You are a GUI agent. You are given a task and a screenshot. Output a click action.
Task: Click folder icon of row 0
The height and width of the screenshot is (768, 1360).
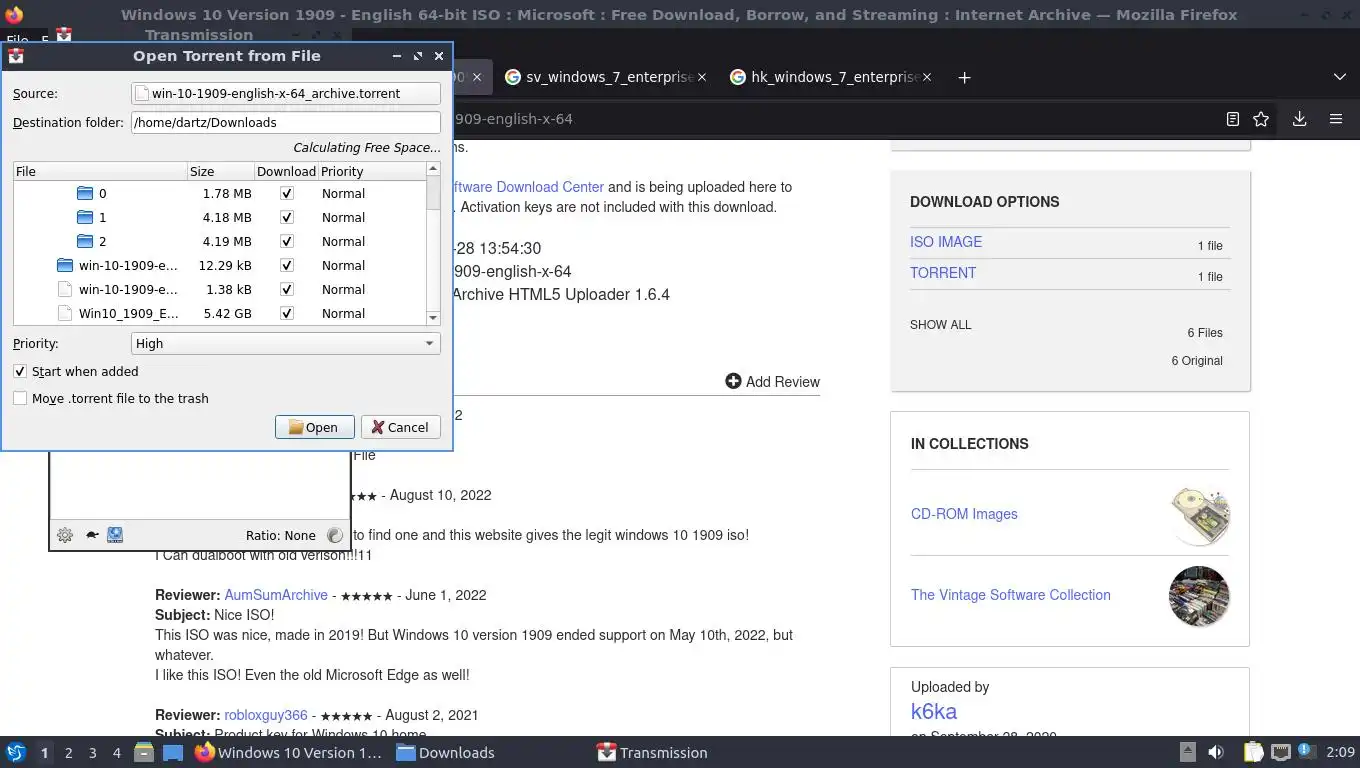point(85,193)
